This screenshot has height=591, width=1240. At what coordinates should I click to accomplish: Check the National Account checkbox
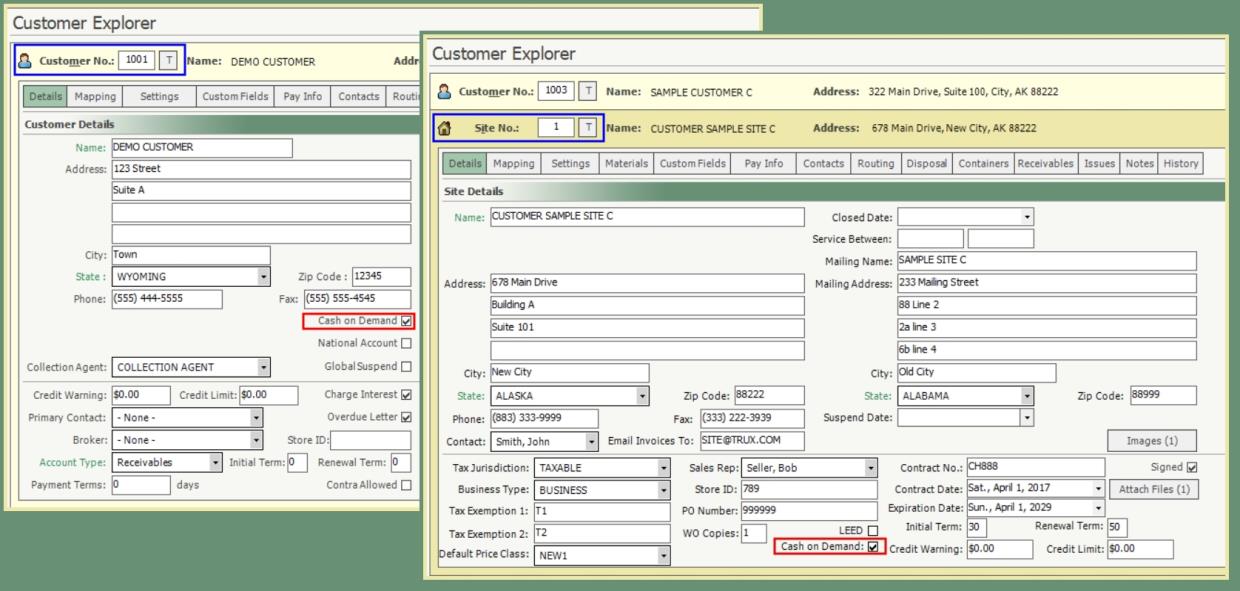tap(405, 343)
